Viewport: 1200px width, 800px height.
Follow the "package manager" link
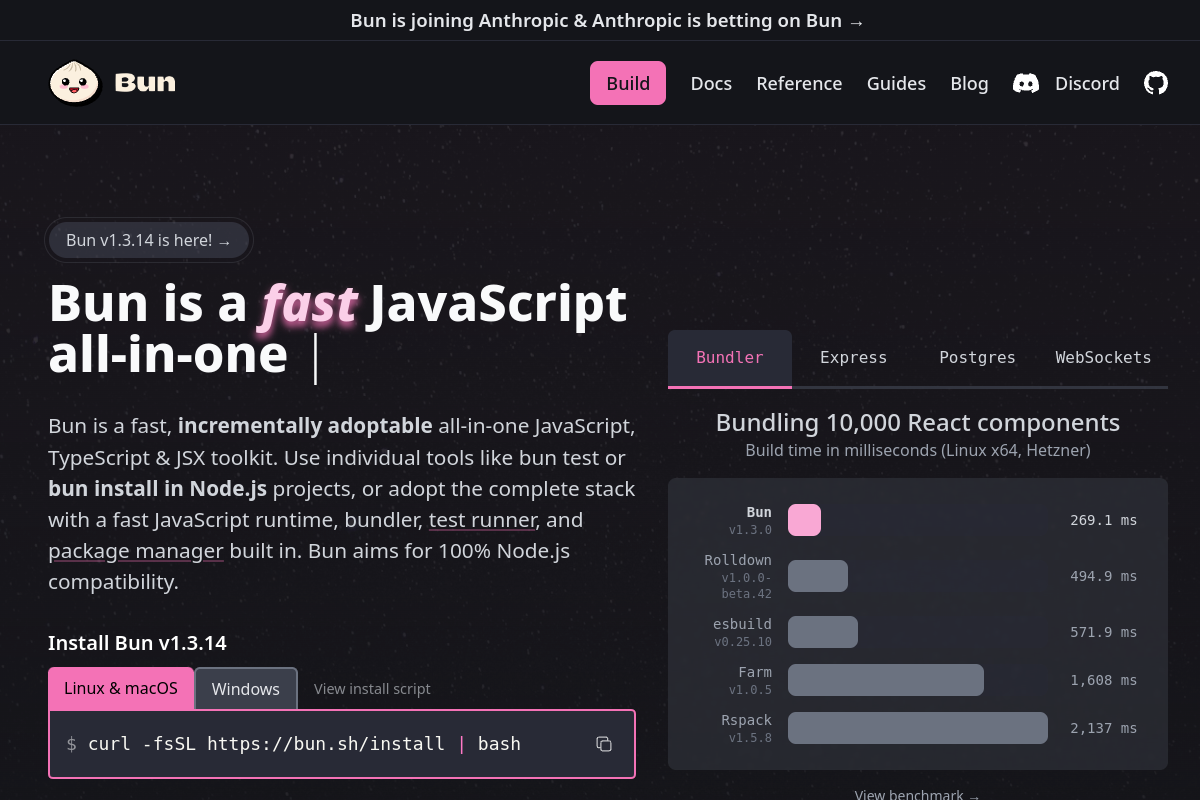pos(136,551)
